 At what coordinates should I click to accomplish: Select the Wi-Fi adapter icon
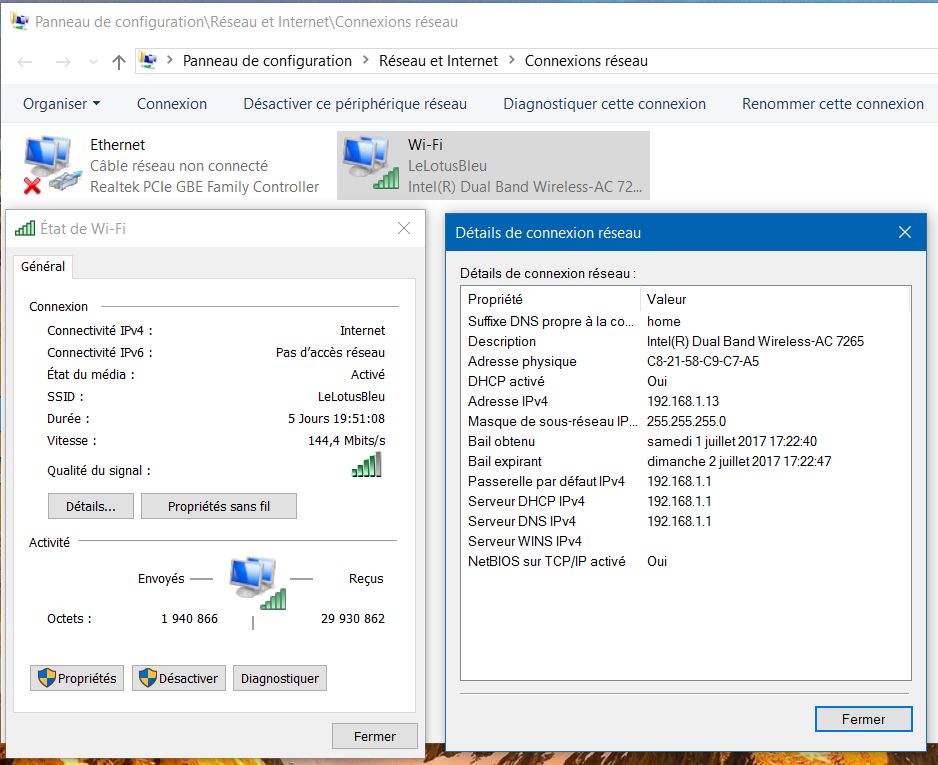(x=366, y=165)
